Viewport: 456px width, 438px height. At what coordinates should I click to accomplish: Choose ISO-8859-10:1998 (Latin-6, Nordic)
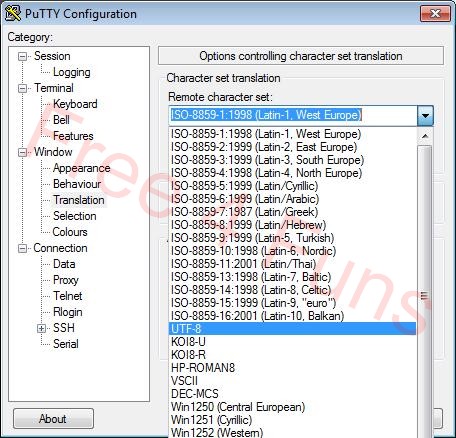point(293,251)
